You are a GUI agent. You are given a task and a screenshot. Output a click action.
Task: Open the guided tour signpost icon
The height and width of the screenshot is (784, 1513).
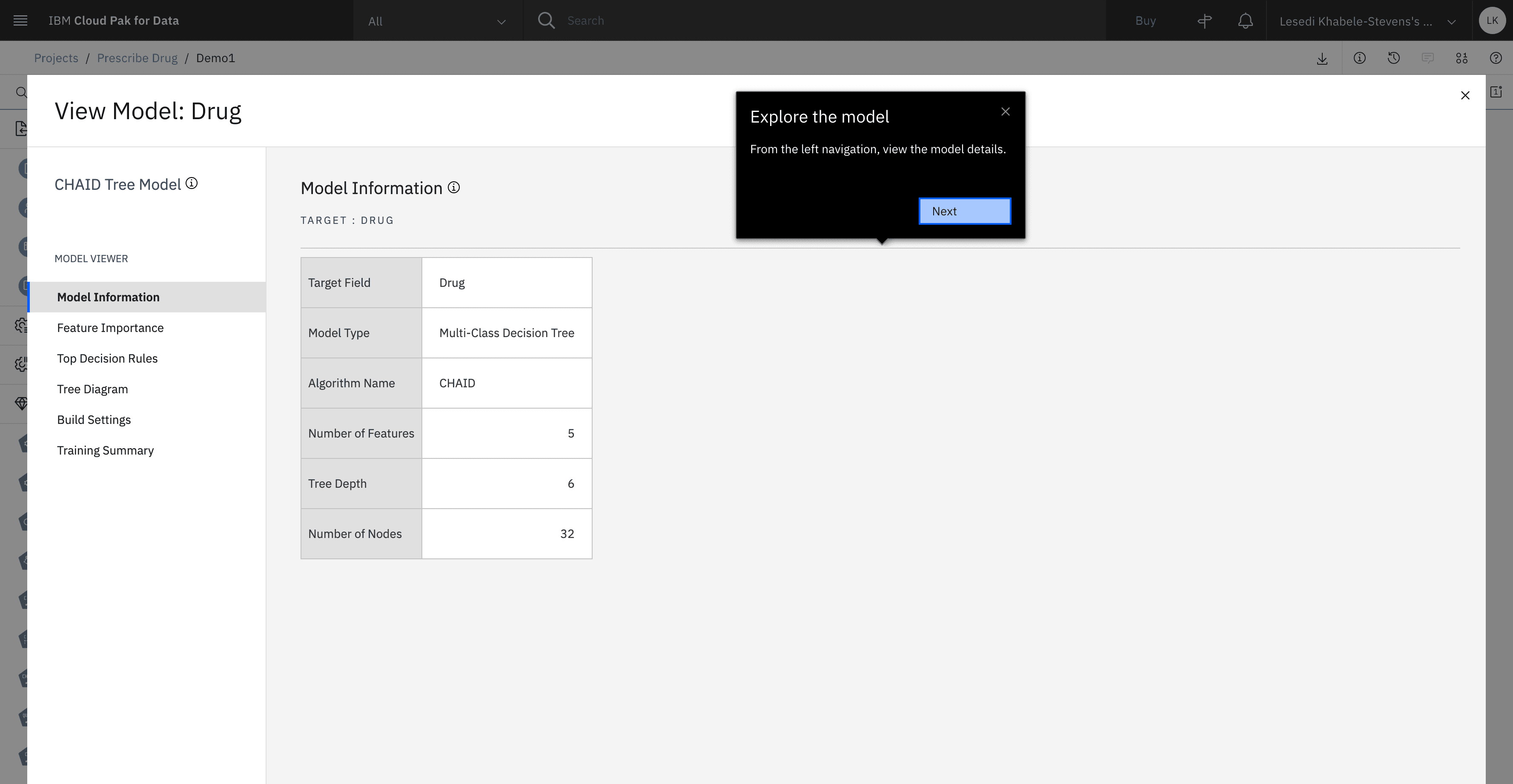pos(1205,21)
